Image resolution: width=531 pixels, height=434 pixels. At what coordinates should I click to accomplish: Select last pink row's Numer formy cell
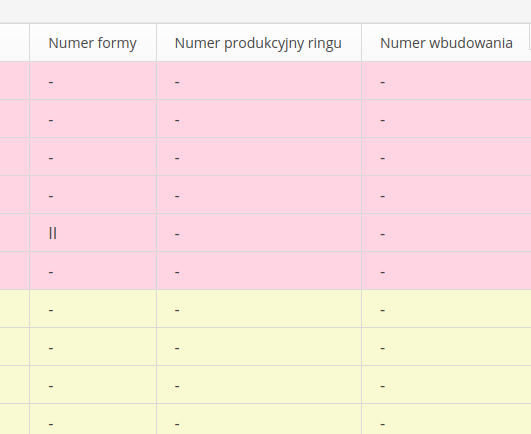tap(93, 270)
